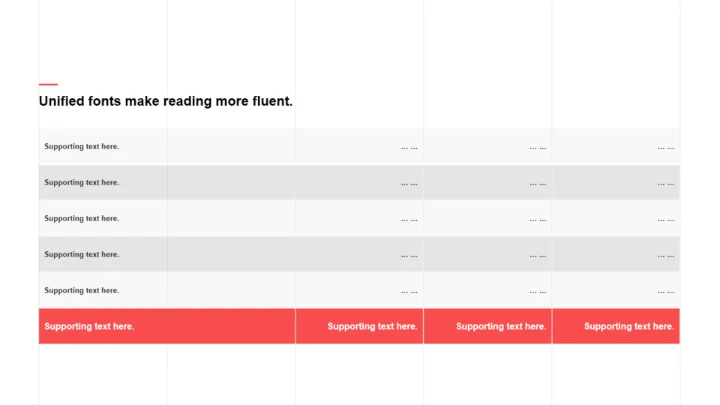
Task: Select the fifth row's leftmost '... ...' placeholder
Action: pyautogui.click(x=409, y=292)
